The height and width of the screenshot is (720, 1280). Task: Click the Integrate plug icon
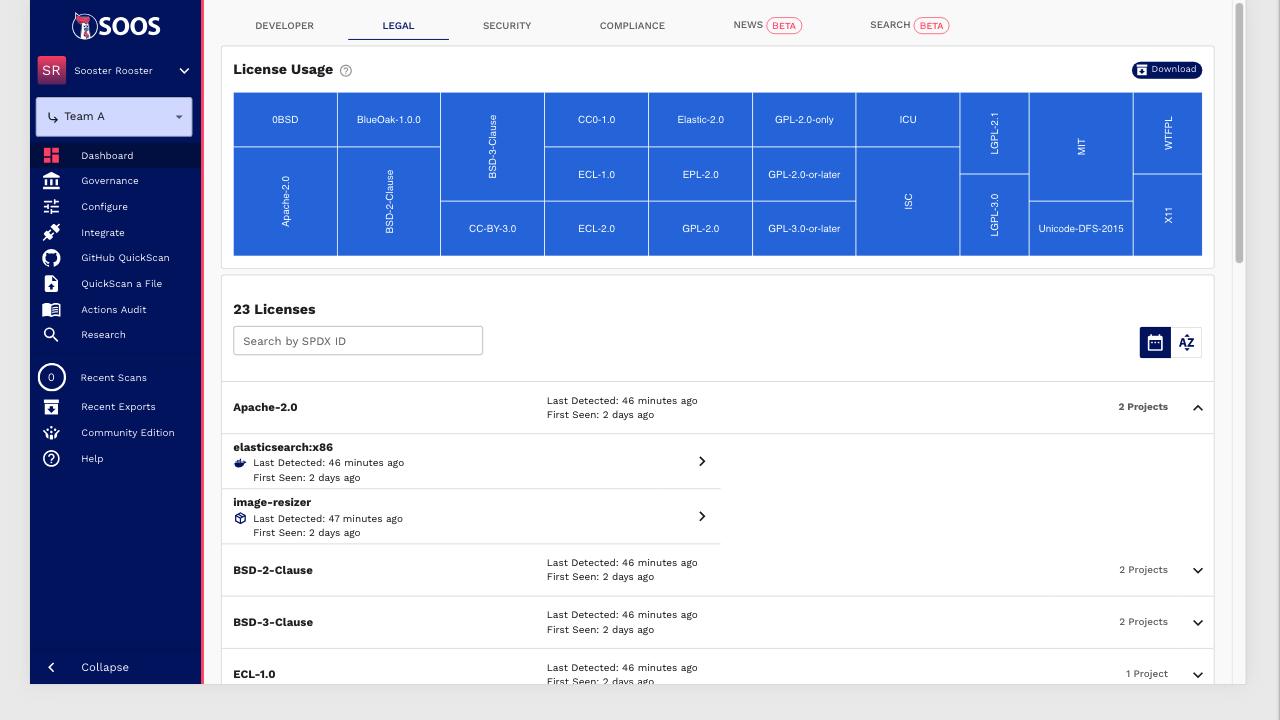coord(52,233)
